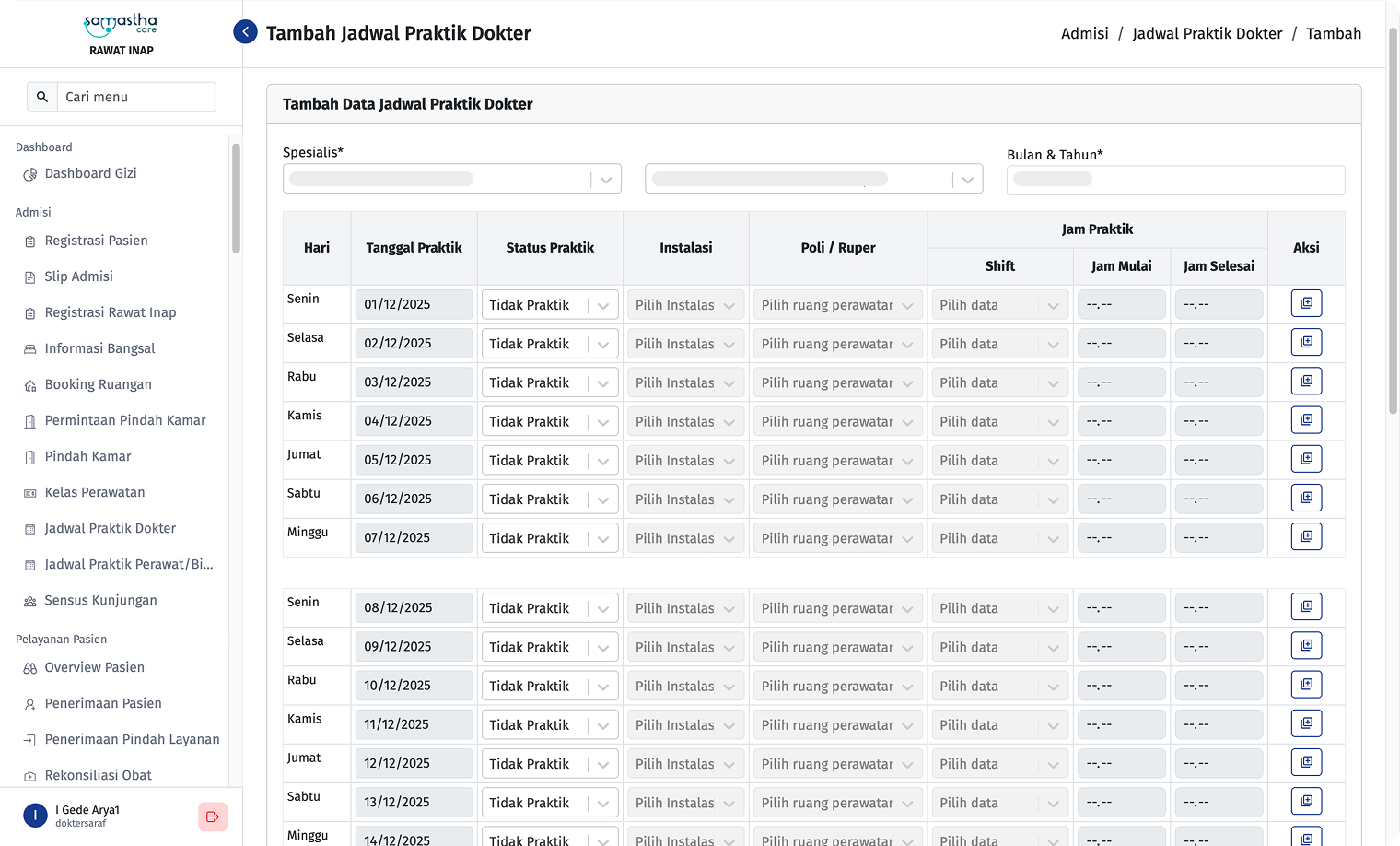
Task: Open the second dropdown beside Spesialis
Action: [x=813, y=179]
